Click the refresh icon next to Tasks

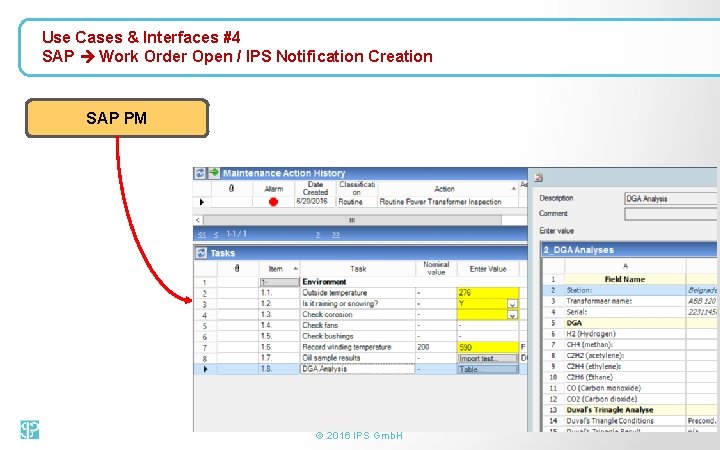point(201,253)
